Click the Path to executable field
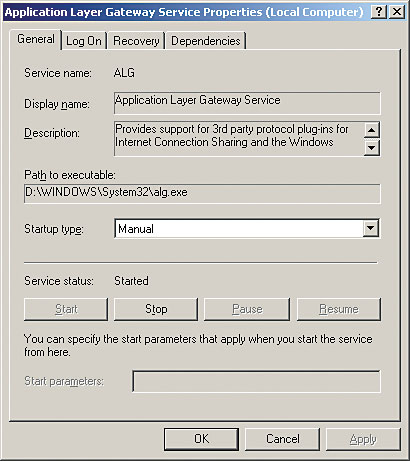The image size is (410, 461). pos(202,193)
